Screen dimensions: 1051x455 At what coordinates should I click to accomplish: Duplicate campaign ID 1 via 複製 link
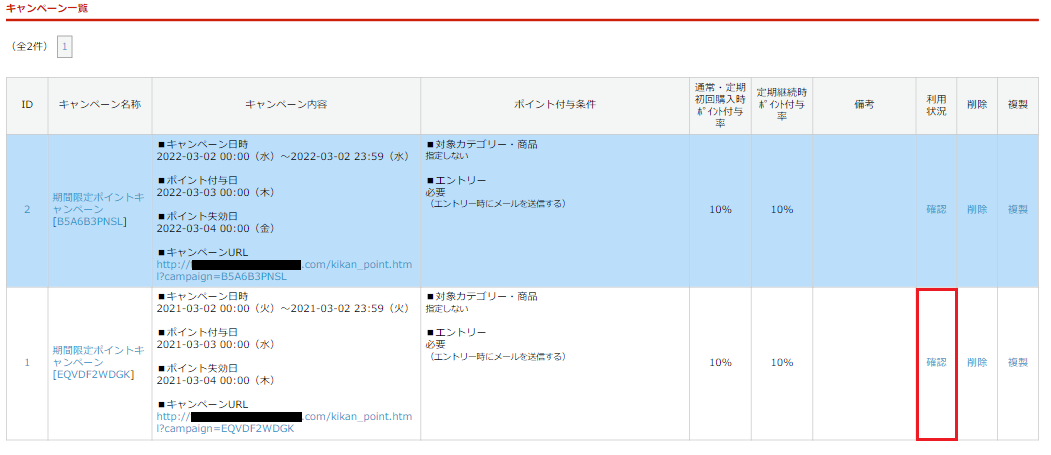coord(1018,362)
